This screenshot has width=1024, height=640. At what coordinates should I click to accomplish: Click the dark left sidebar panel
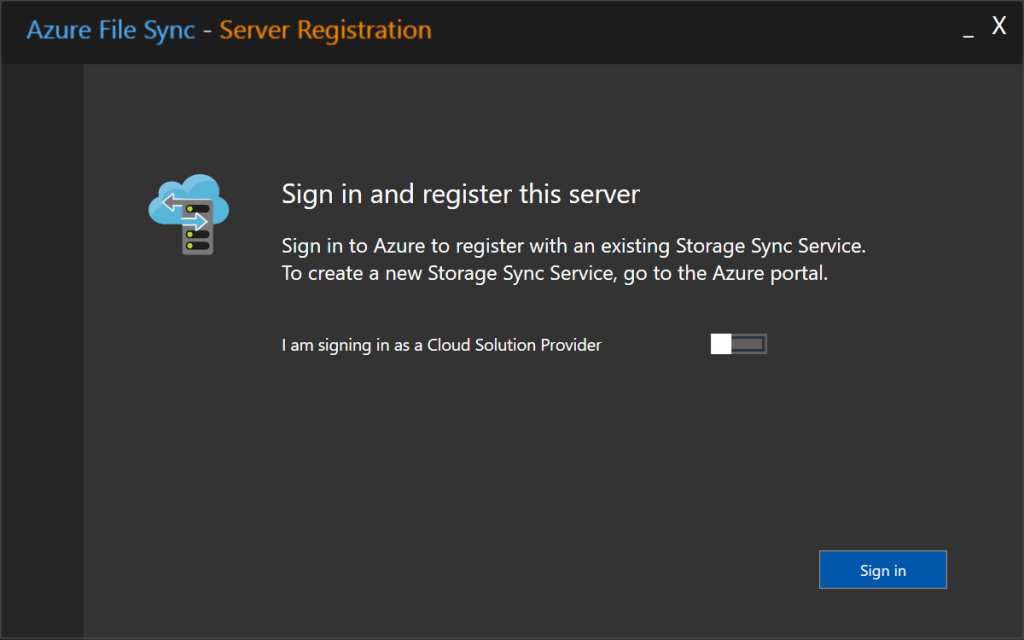coord(41,350)
